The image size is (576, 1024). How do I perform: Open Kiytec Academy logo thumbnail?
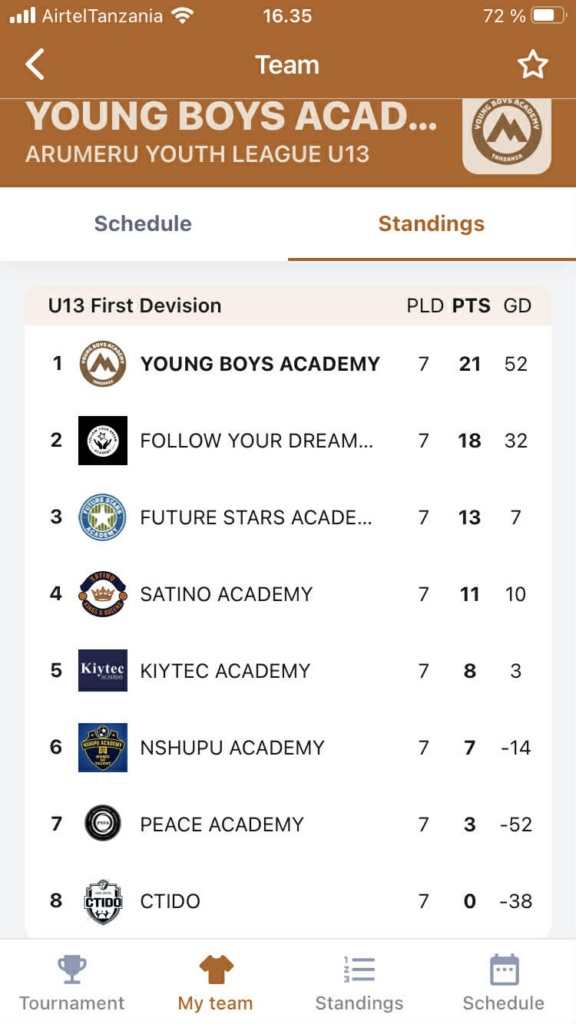[103, 670]
